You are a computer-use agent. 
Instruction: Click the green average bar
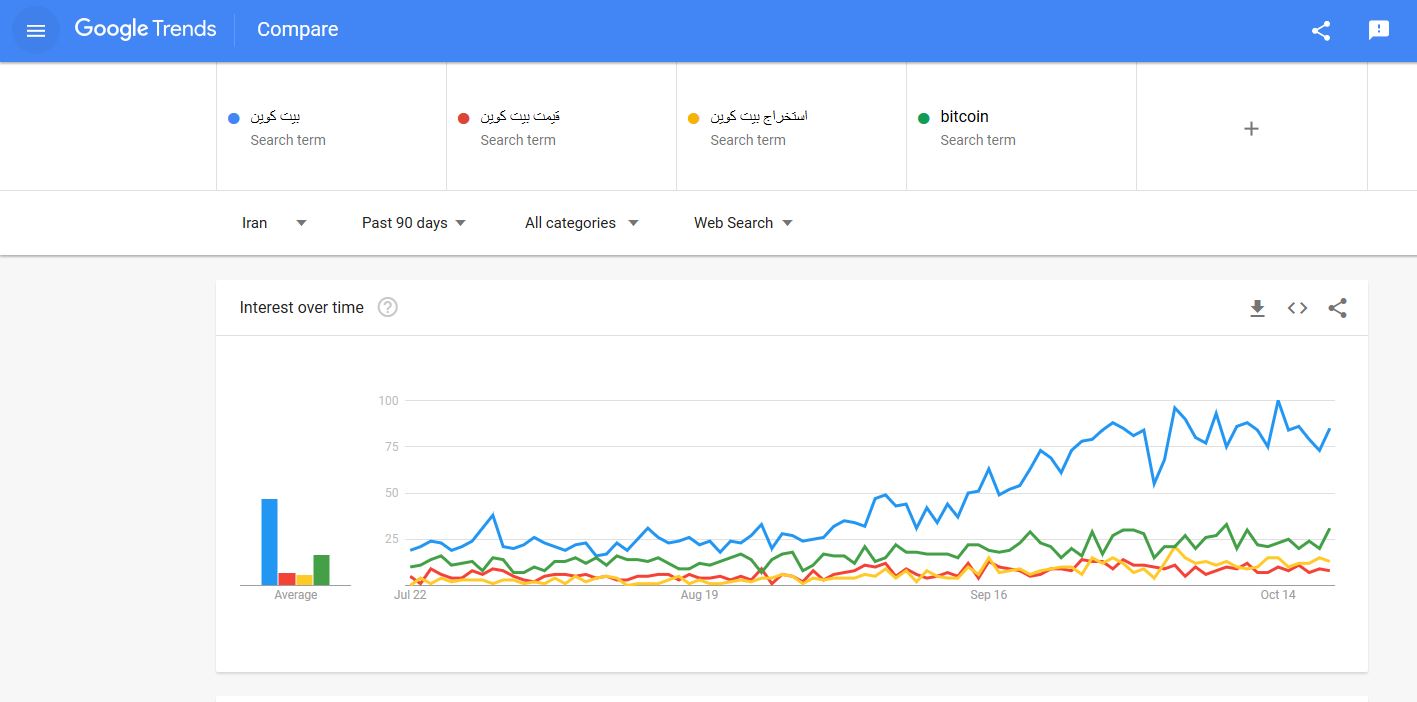pos(321,570)
